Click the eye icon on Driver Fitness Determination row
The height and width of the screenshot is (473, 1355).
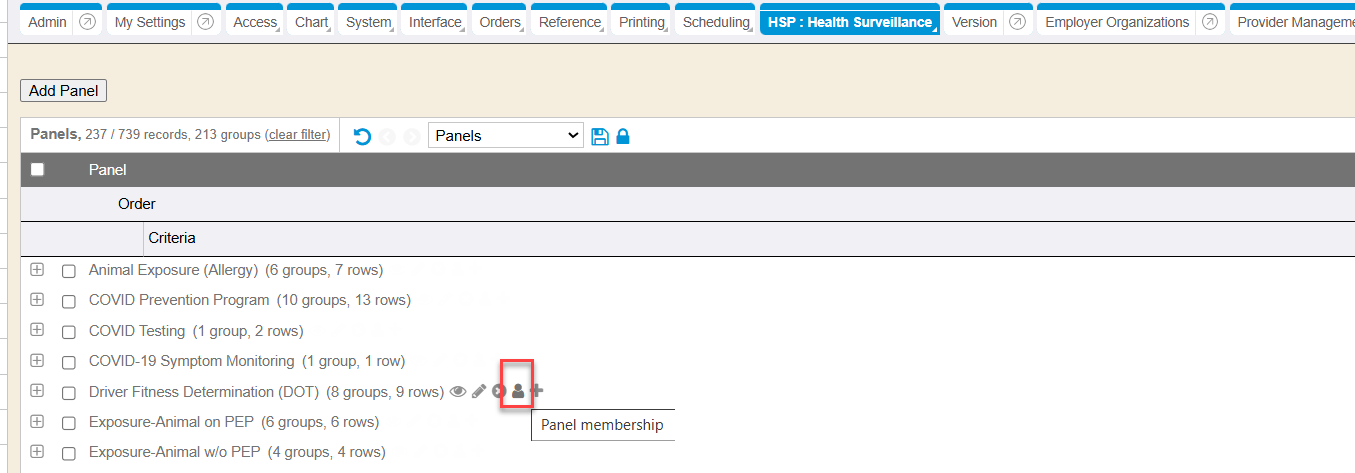[x=458, y=392]
